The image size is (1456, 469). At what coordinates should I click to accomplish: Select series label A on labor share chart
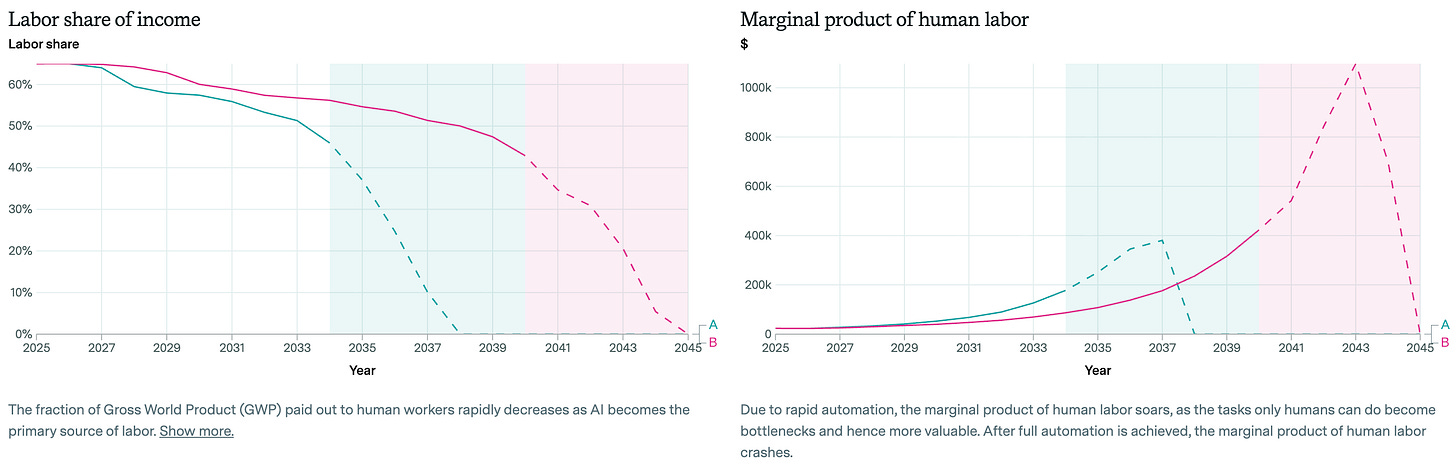click(x=713, y=324)
